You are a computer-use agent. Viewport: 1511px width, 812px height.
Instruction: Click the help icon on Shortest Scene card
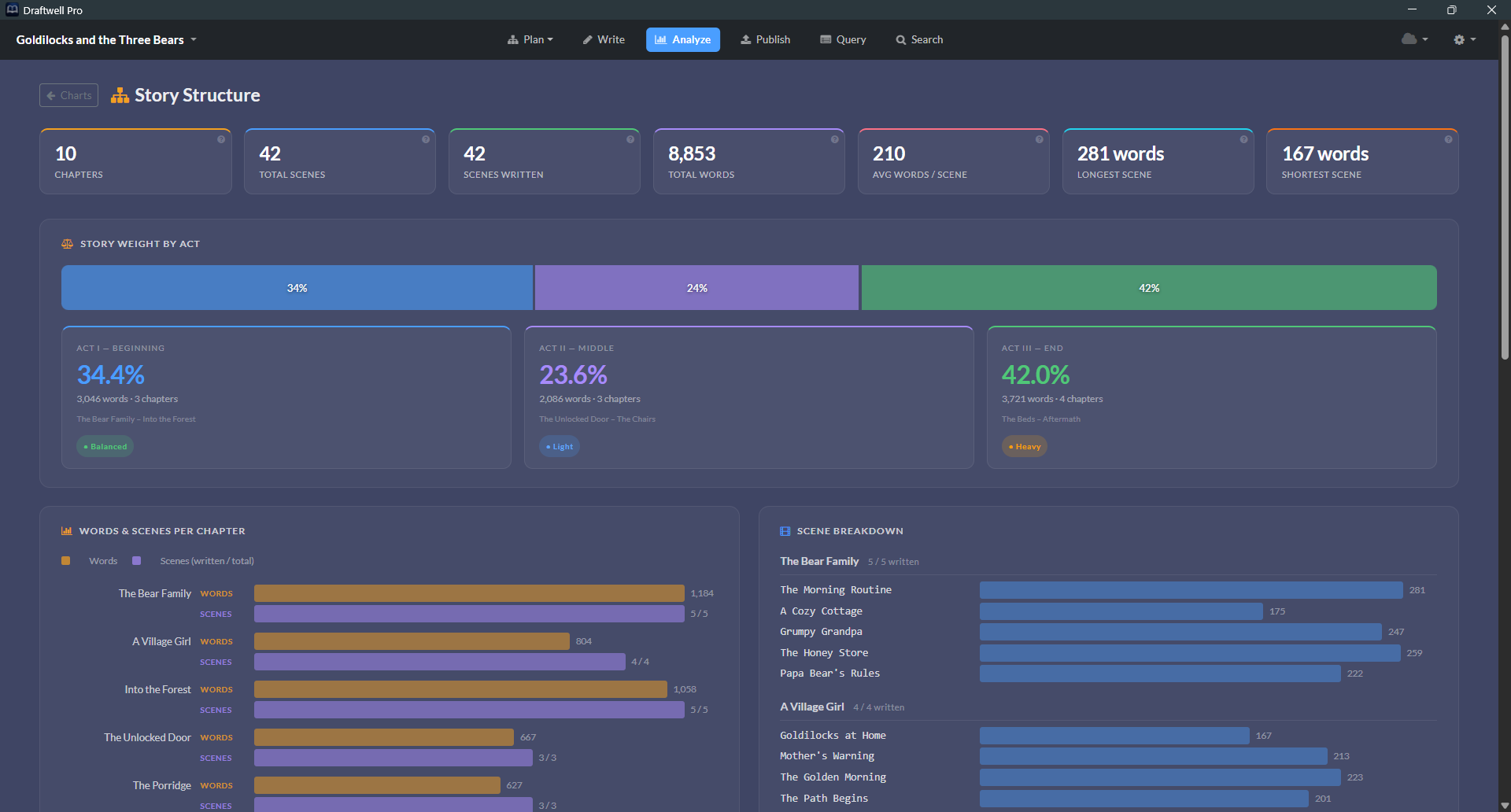1448,139
